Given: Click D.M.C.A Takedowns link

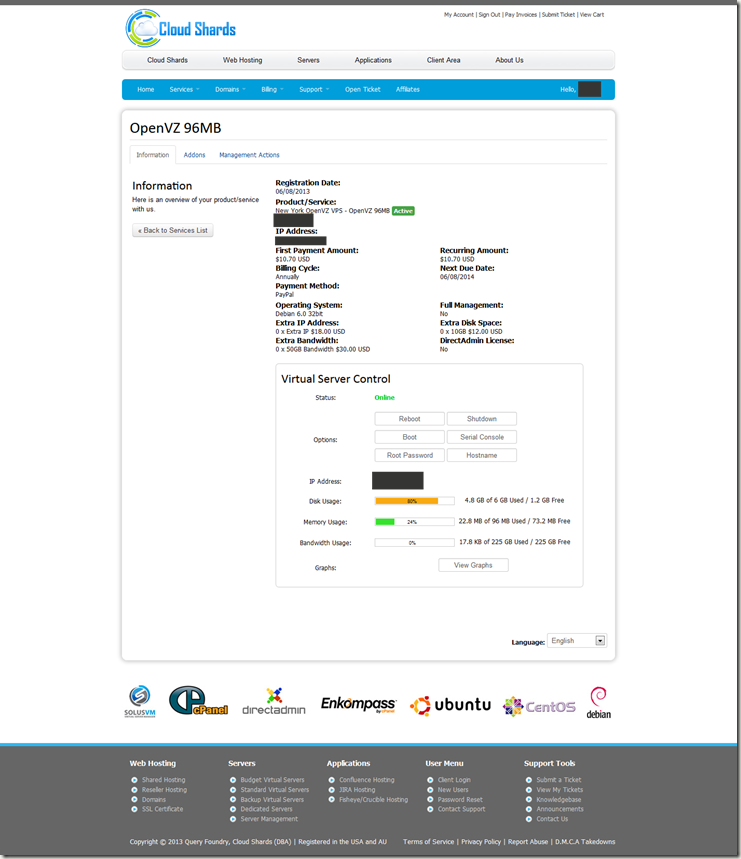Looking at the screenshot, I should pos(585,842).
